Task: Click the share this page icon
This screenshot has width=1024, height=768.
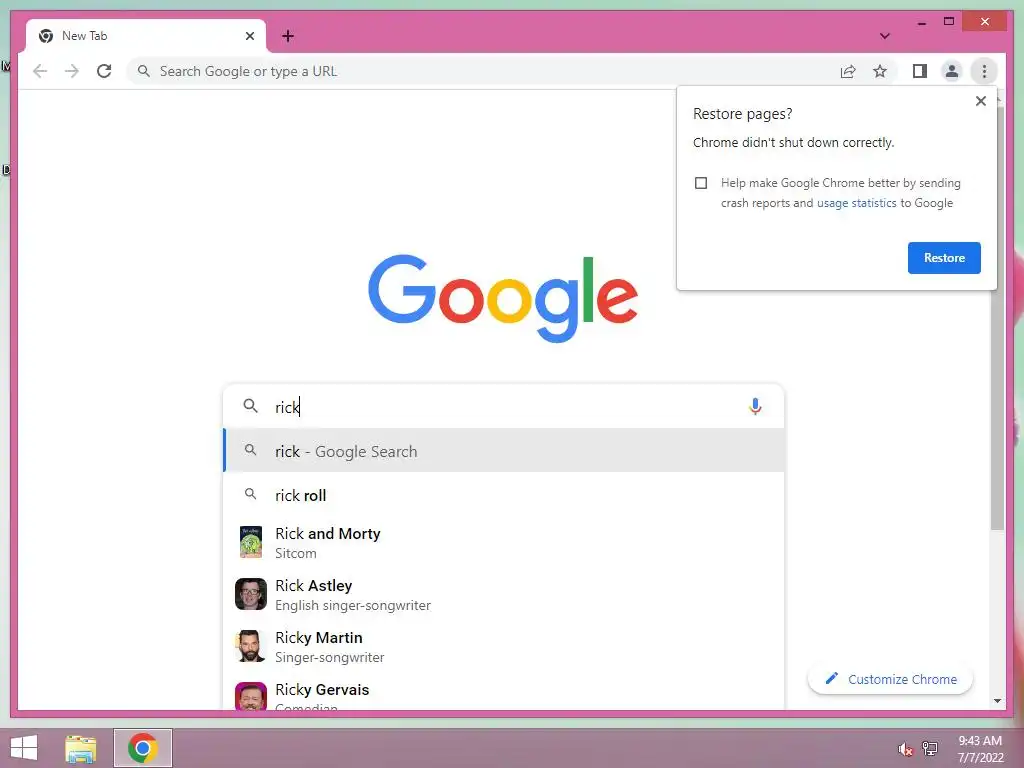Action: click(848, 71)
